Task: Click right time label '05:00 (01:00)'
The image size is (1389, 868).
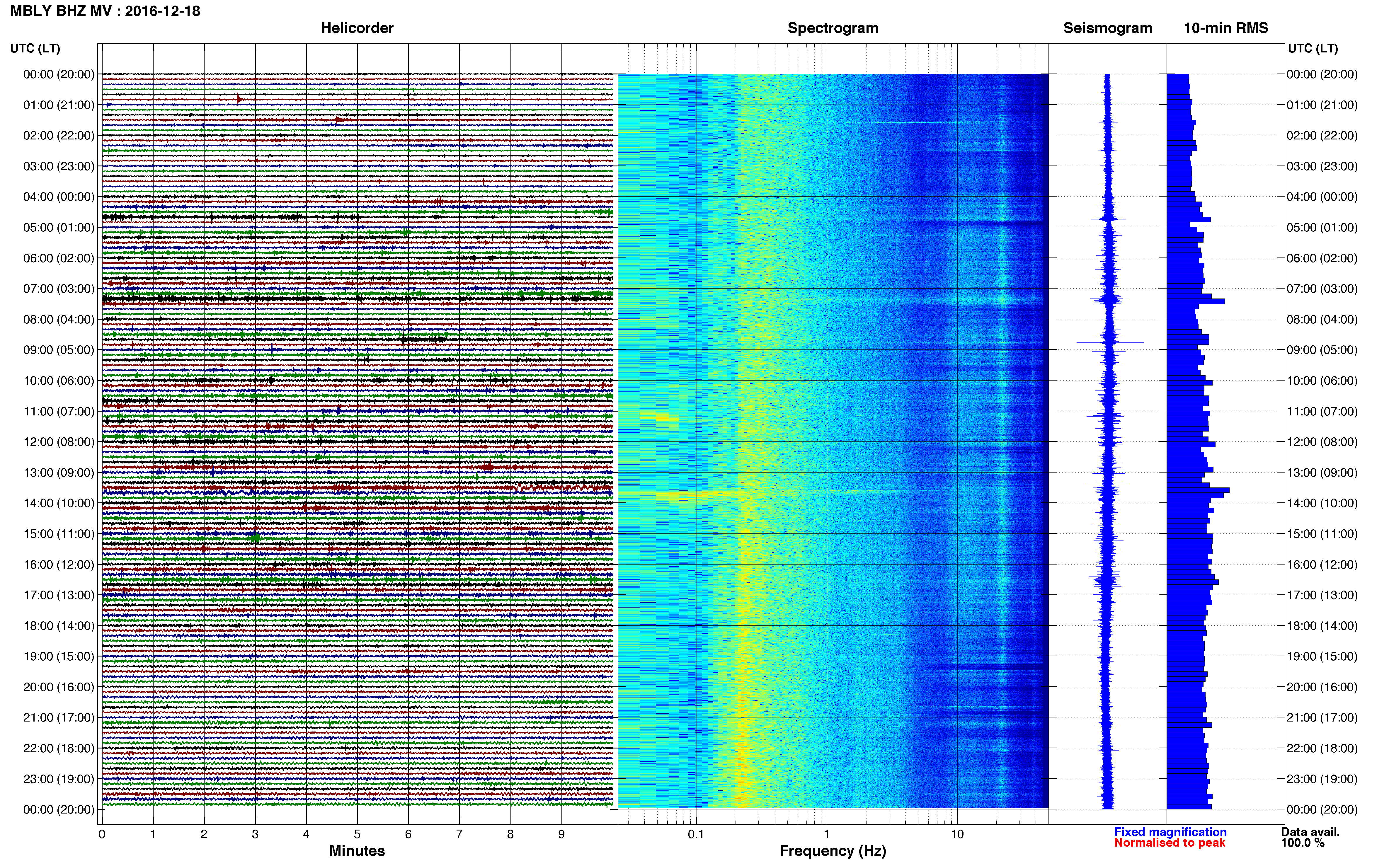Action: [1322, 227]
